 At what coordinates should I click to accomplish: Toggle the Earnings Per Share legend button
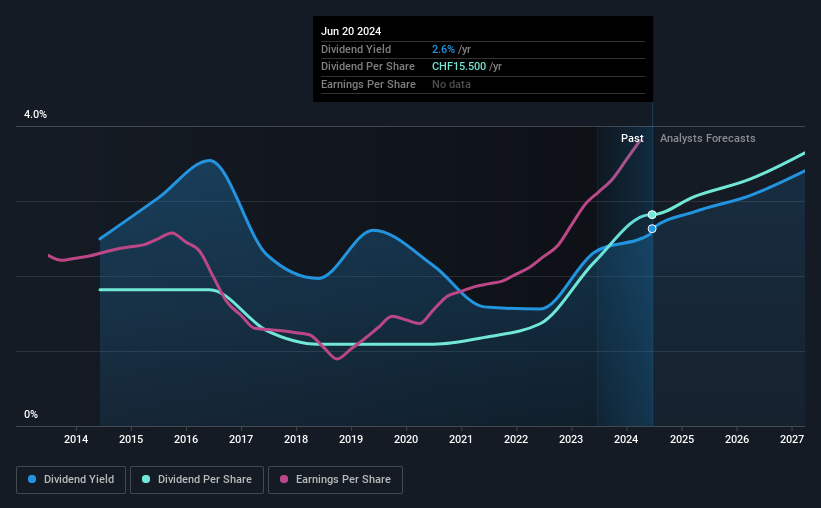point(335,480)
